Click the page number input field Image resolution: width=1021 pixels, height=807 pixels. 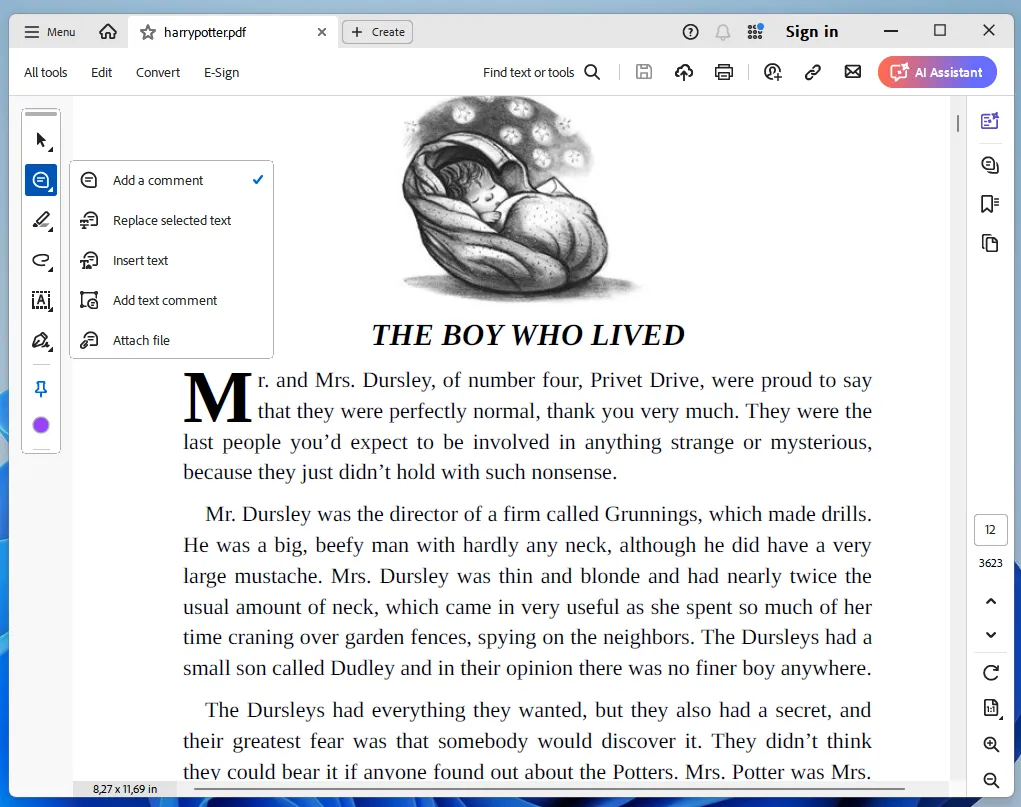pyautogui.click(x=989, y=529)
